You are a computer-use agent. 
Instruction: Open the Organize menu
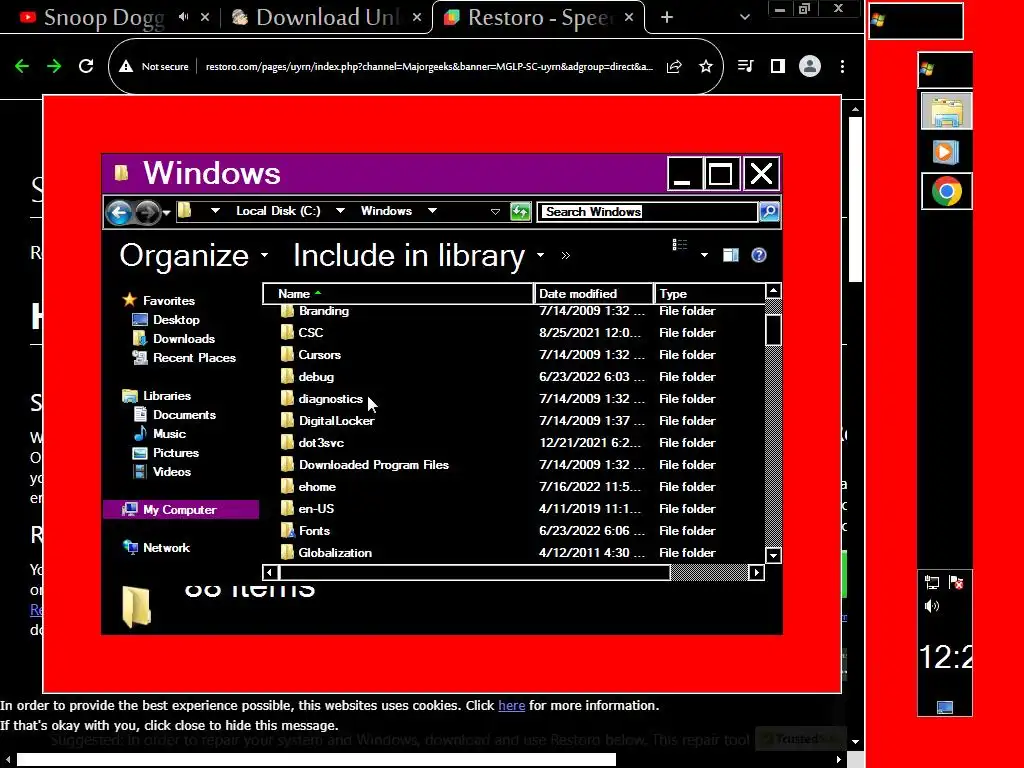point(193,255)
